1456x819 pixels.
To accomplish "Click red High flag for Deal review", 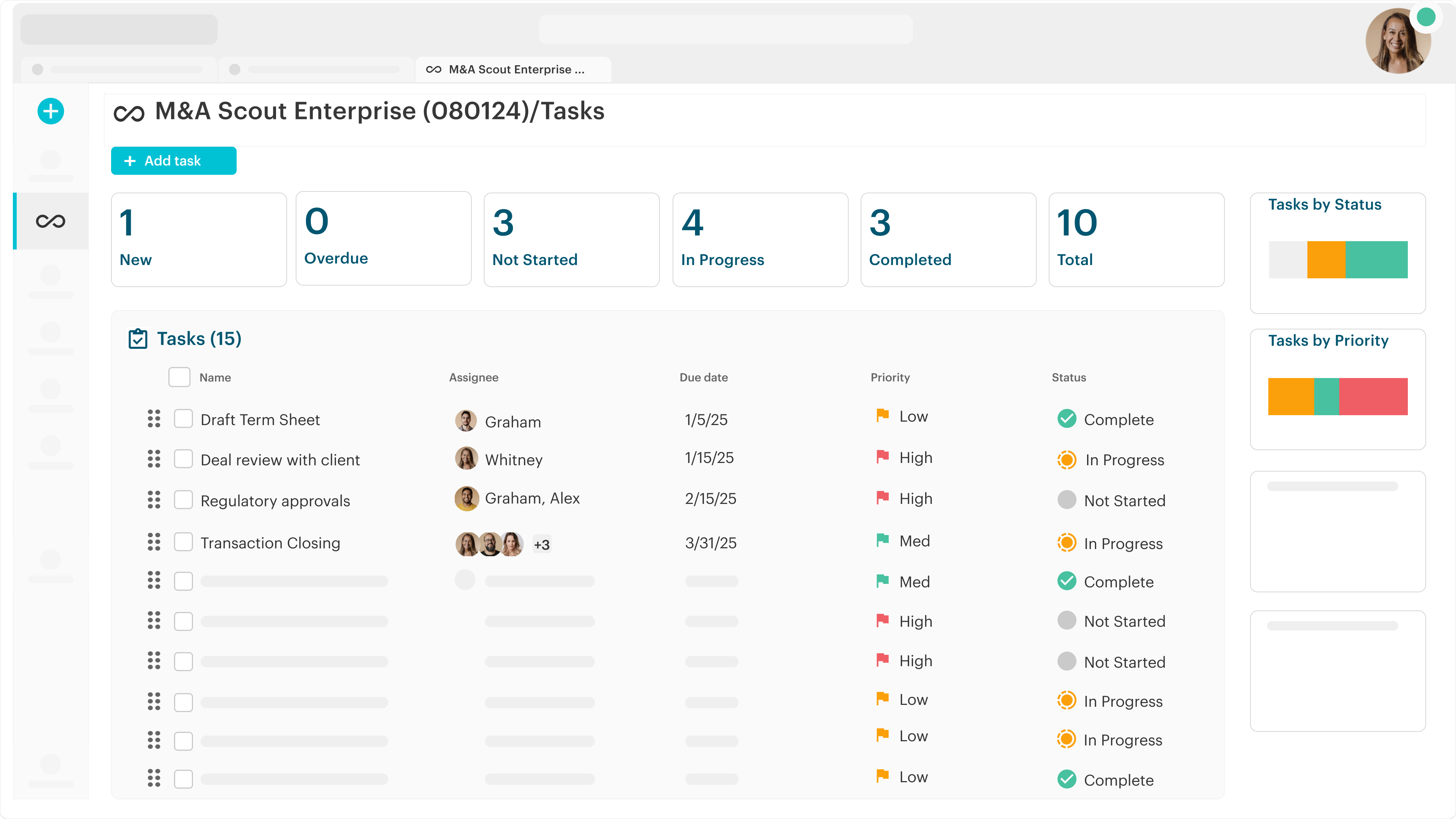I will tap(882, 457).
